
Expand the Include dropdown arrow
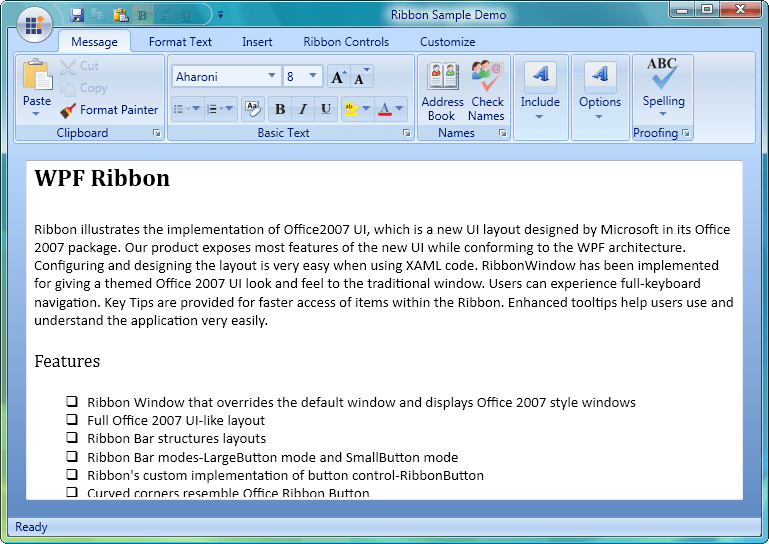point(539,117)
